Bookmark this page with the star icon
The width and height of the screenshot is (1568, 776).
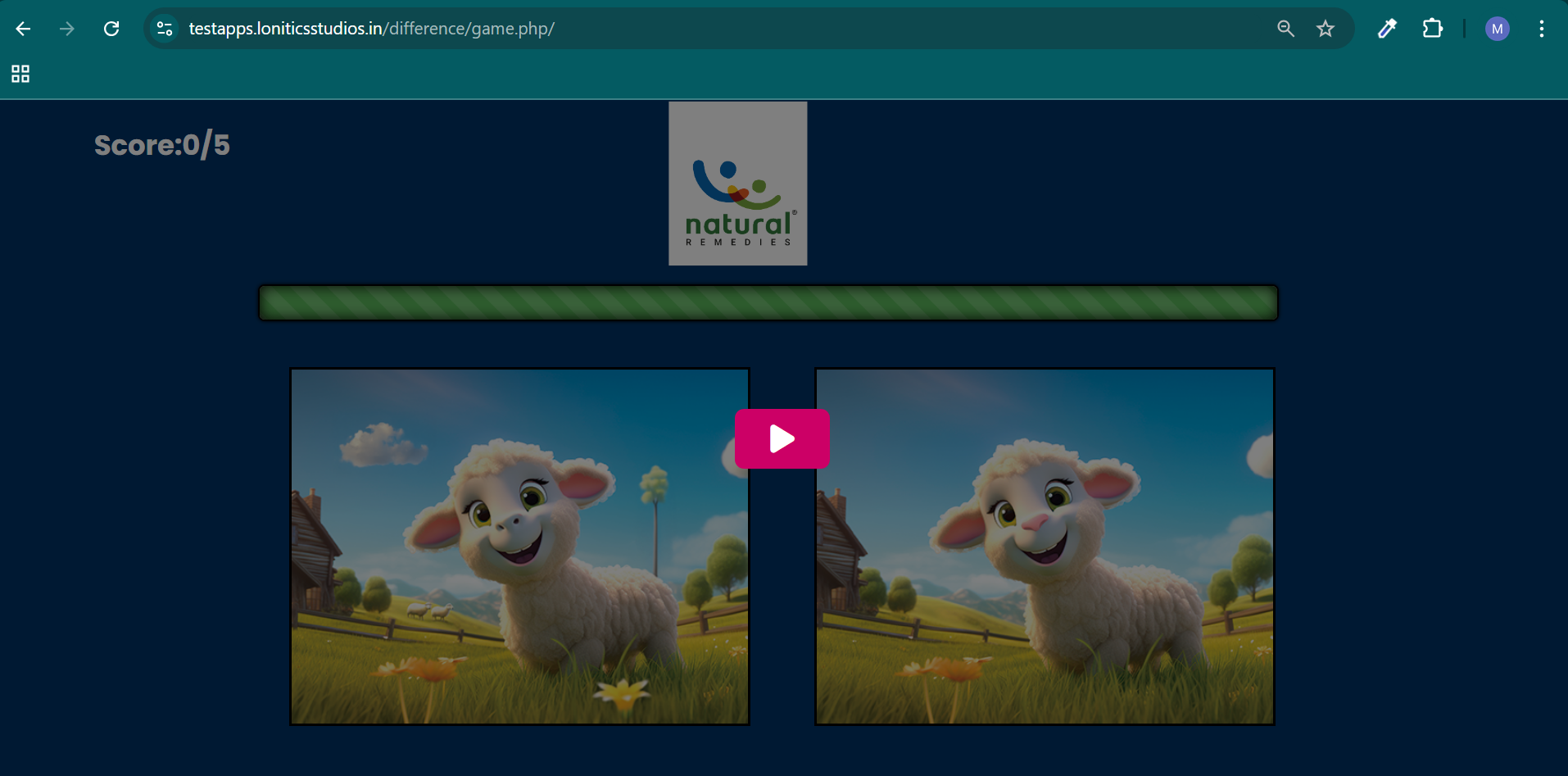[x=1325, y=29]
